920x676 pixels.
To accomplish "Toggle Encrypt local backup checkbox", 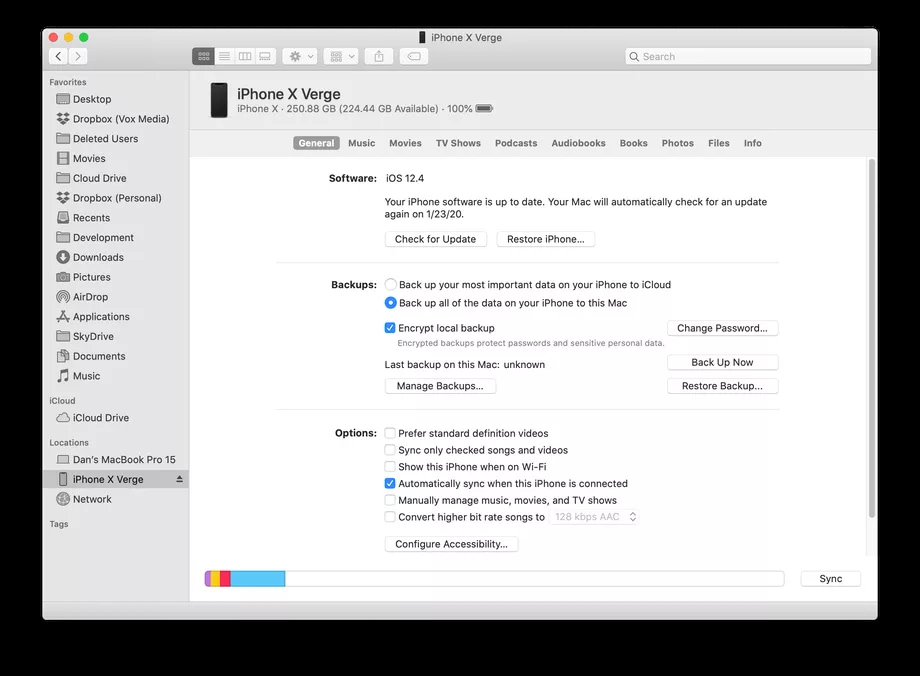I will [390, 328].
